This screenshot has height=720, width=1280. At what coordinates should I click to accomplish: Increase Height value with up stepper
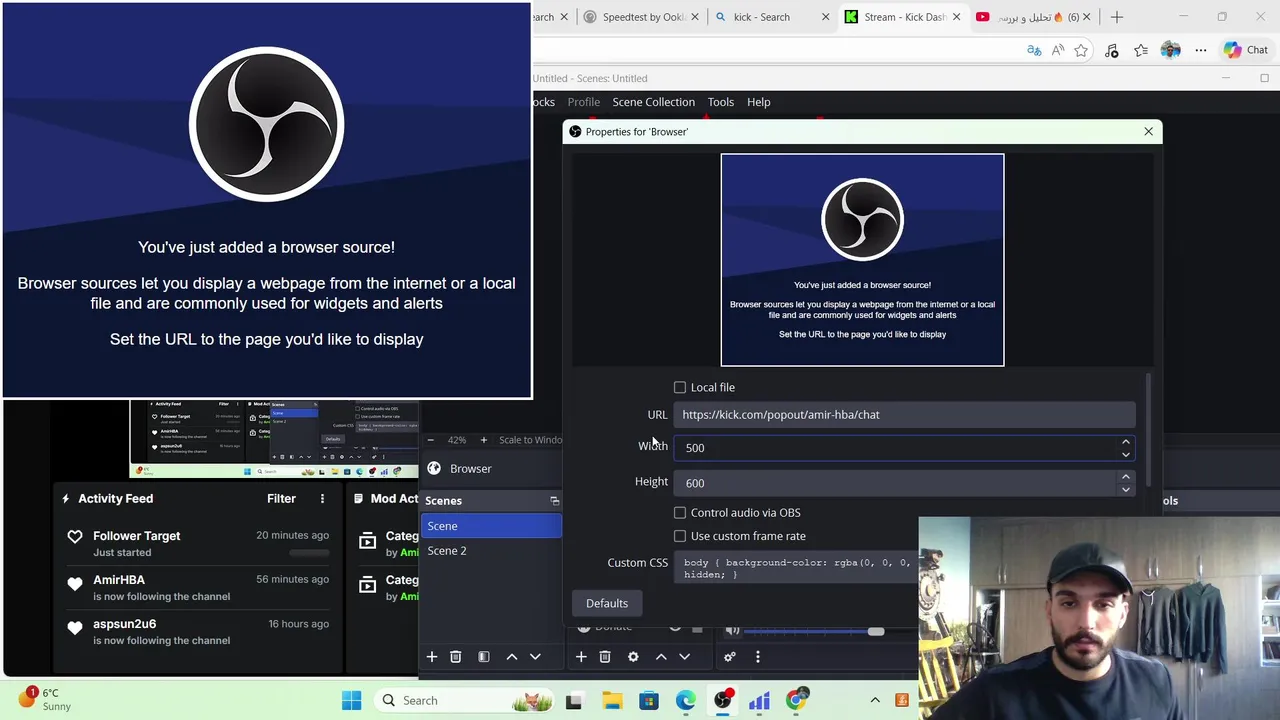[x=1125, y=477]
